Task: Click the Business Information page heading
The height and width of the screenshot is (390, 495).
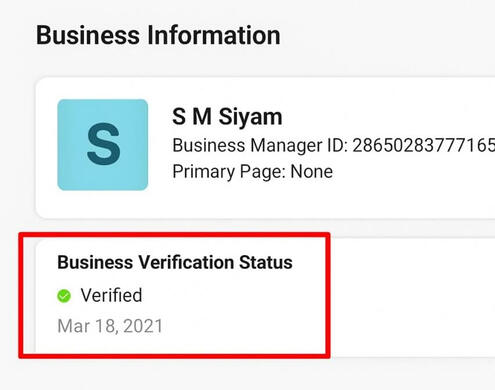Action: pyautogui.click(x=158, y=35)
